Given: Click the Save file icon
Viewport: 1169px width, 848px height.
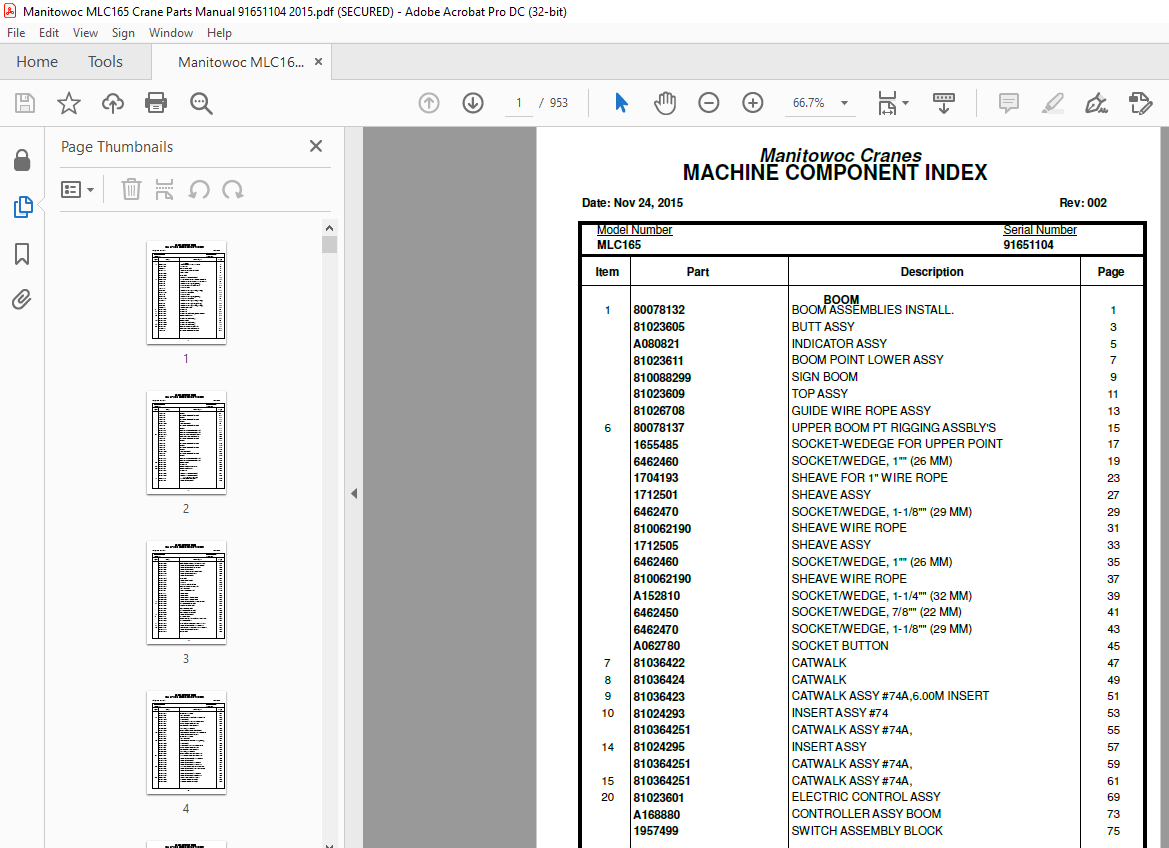Looking at the screenshot, I should pos(25,103).
